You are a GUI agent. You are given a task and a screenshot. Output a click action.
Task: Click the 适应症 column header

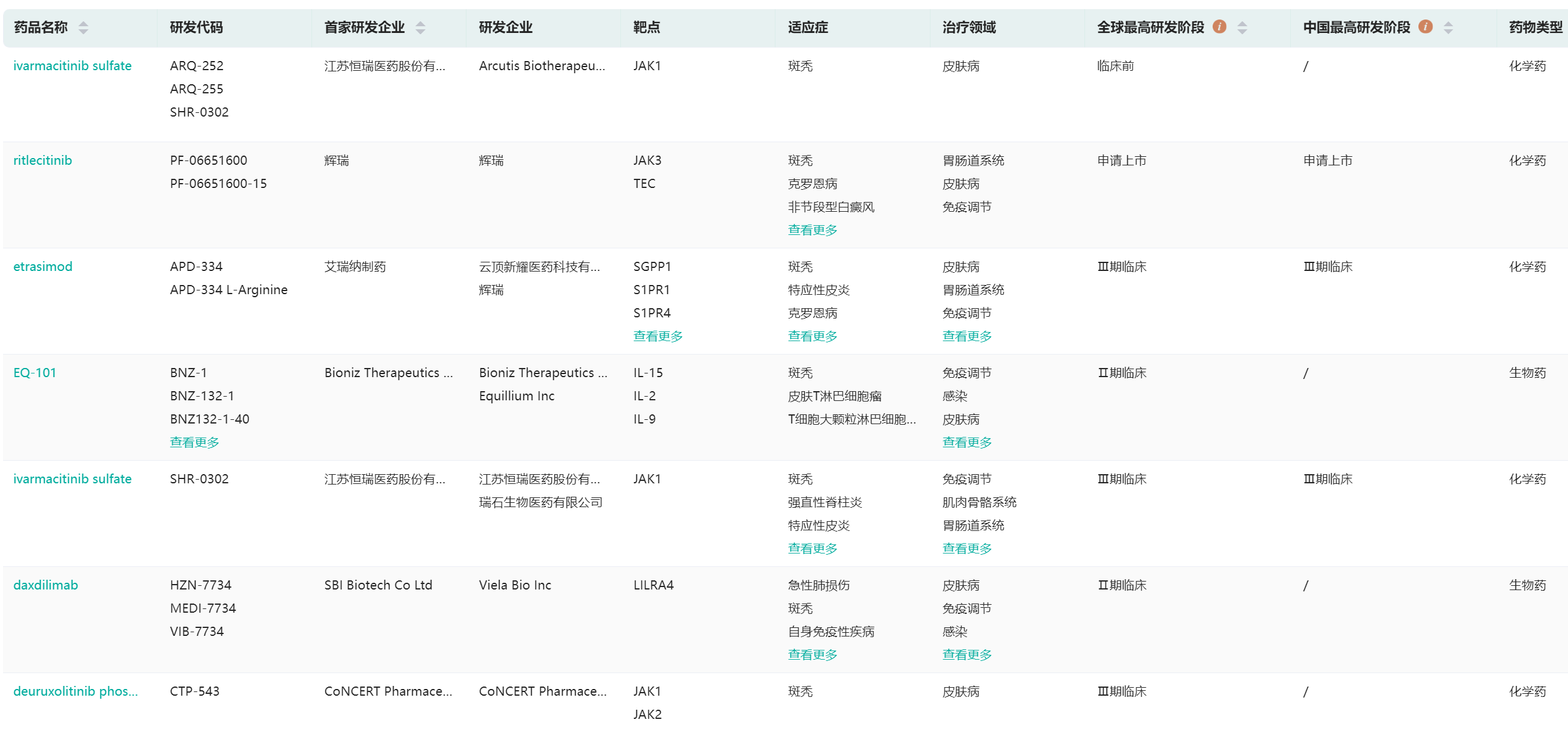[x=807, y=27]
